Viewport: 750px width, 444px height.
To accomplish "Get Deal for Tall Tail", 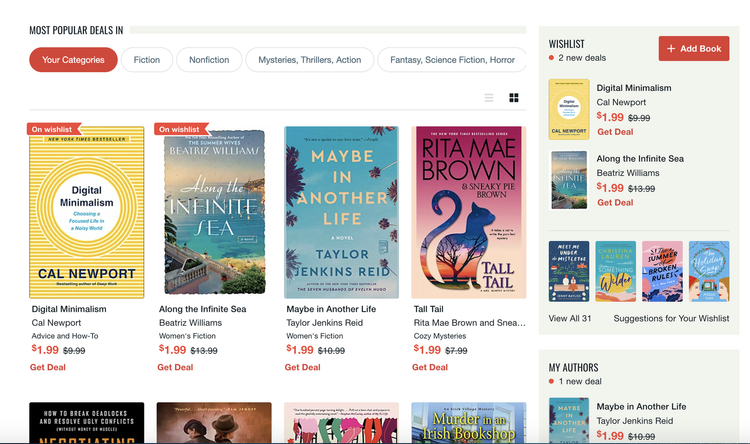I will [x=430, y=367].
